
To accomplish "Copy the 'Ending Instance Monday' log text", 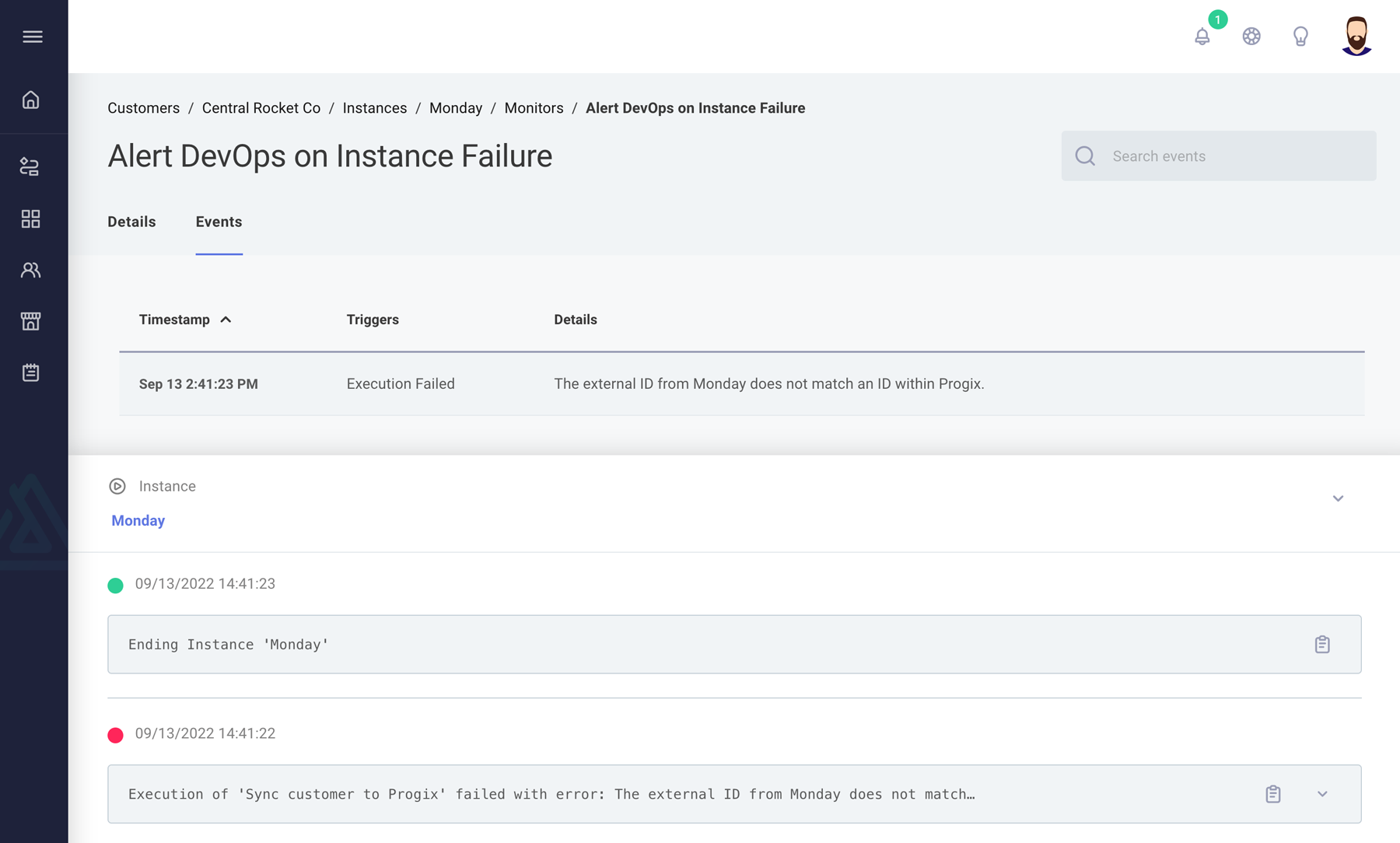I will pos(1322,644).
